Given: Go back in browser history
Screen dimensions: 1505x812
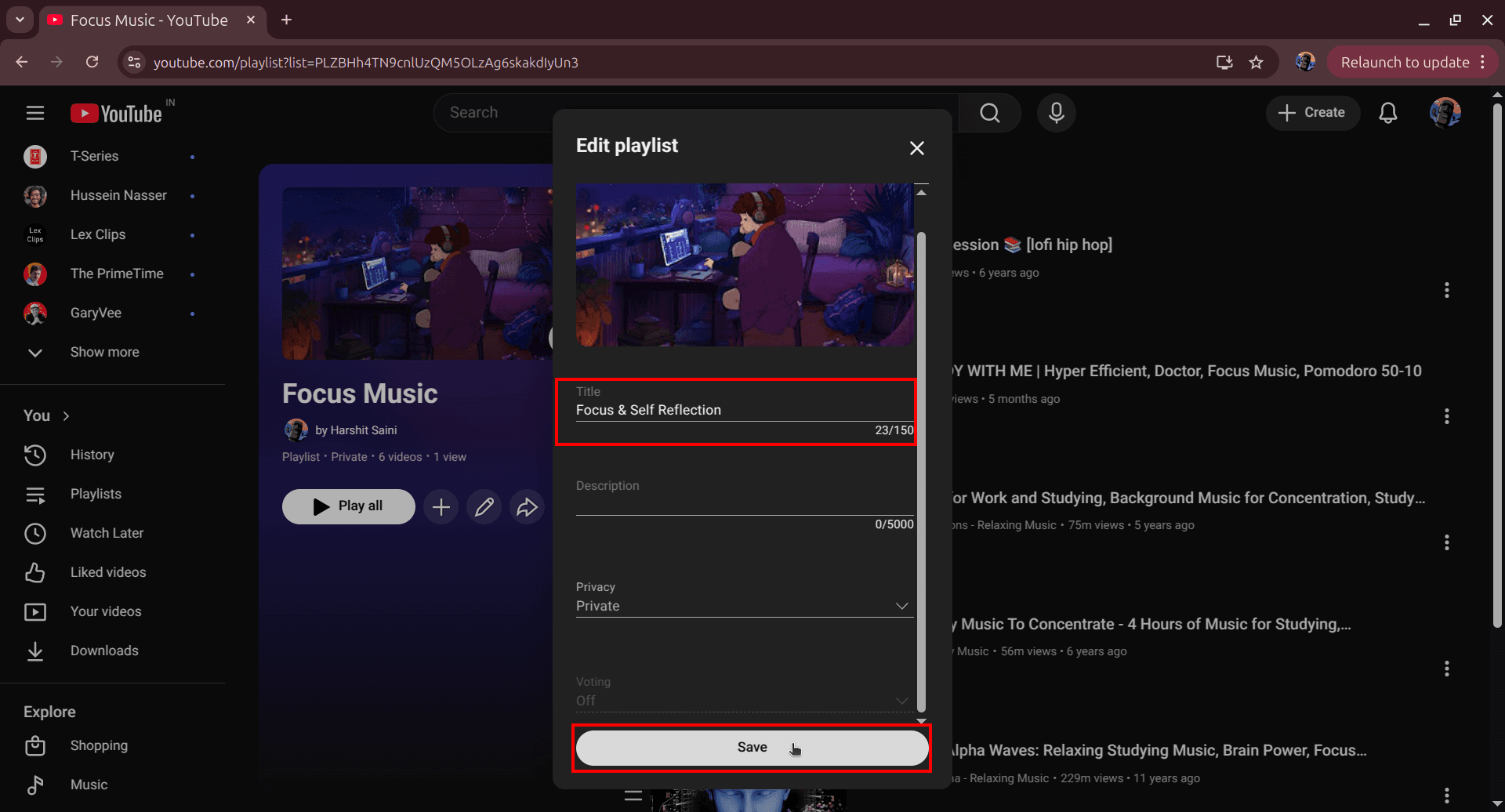Looking at the screenshot, I should [x=22, y=62].
